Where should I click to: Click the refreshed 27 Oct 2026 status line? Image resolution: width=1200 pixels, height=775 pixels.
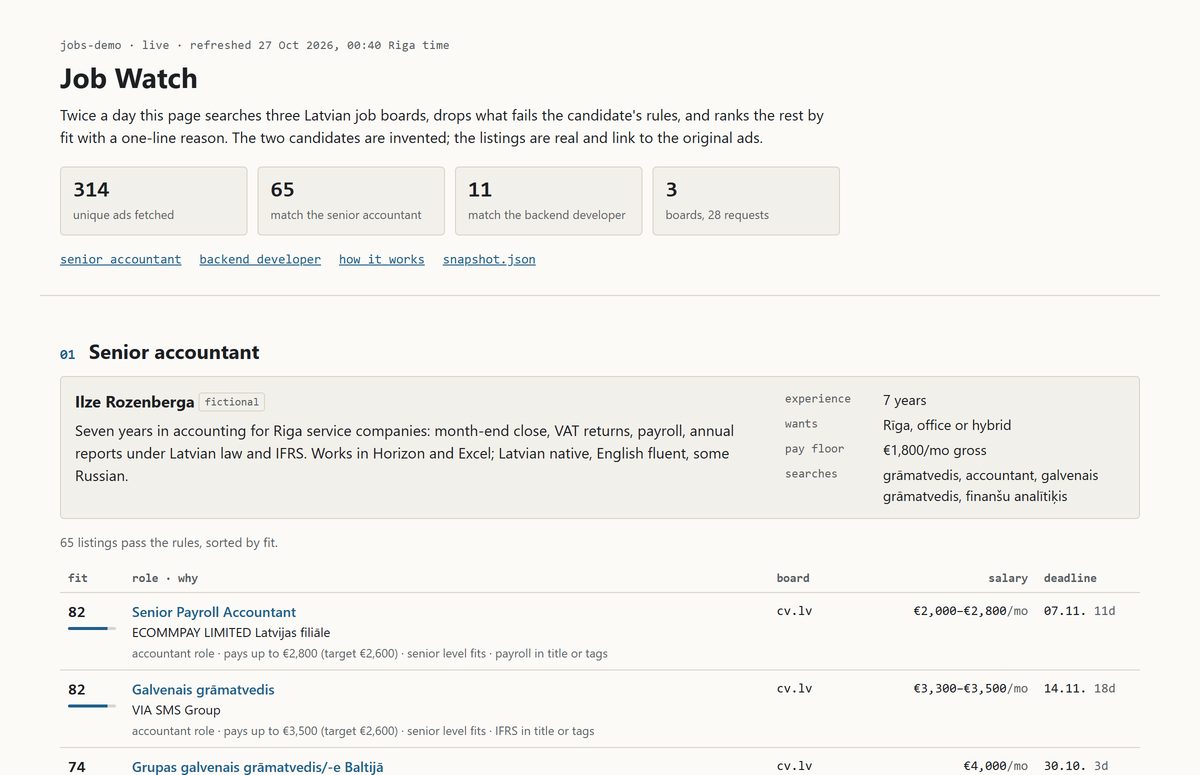click(x=255, y=45)
